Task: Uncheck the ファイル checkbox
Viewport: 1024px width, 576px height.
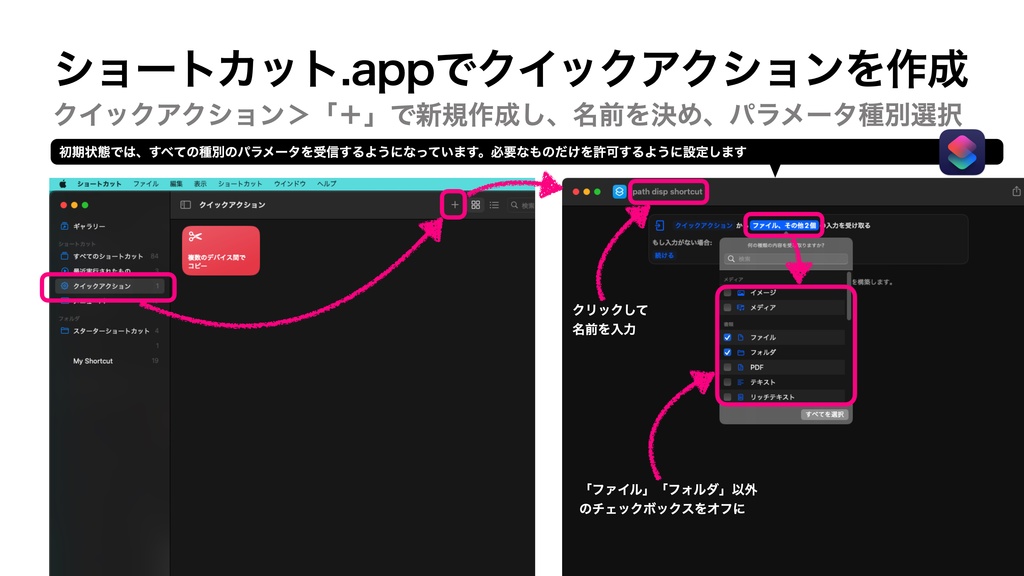Action: tap(727, 337)
